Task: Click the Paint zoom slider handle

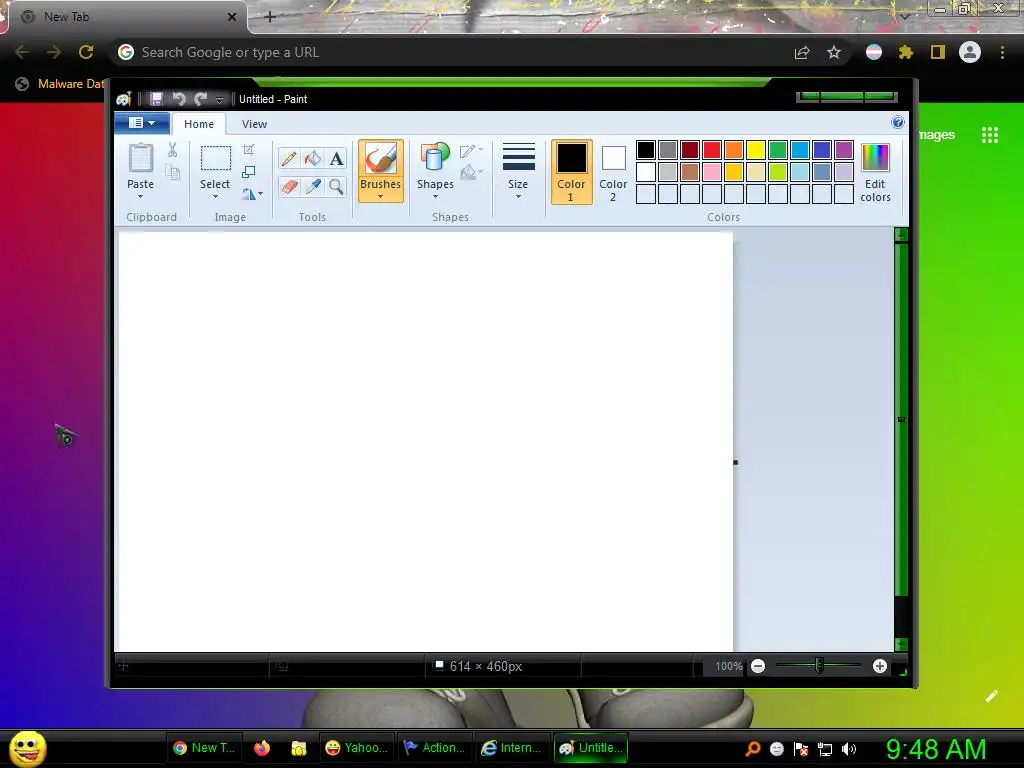Action: pos(819,665)
